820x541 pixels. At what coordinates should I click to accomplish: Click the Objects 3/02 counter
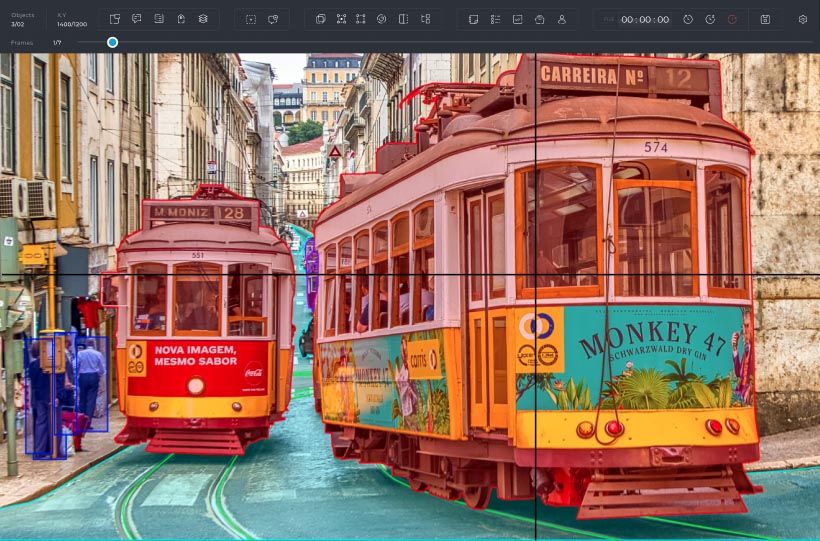(22, 19)
